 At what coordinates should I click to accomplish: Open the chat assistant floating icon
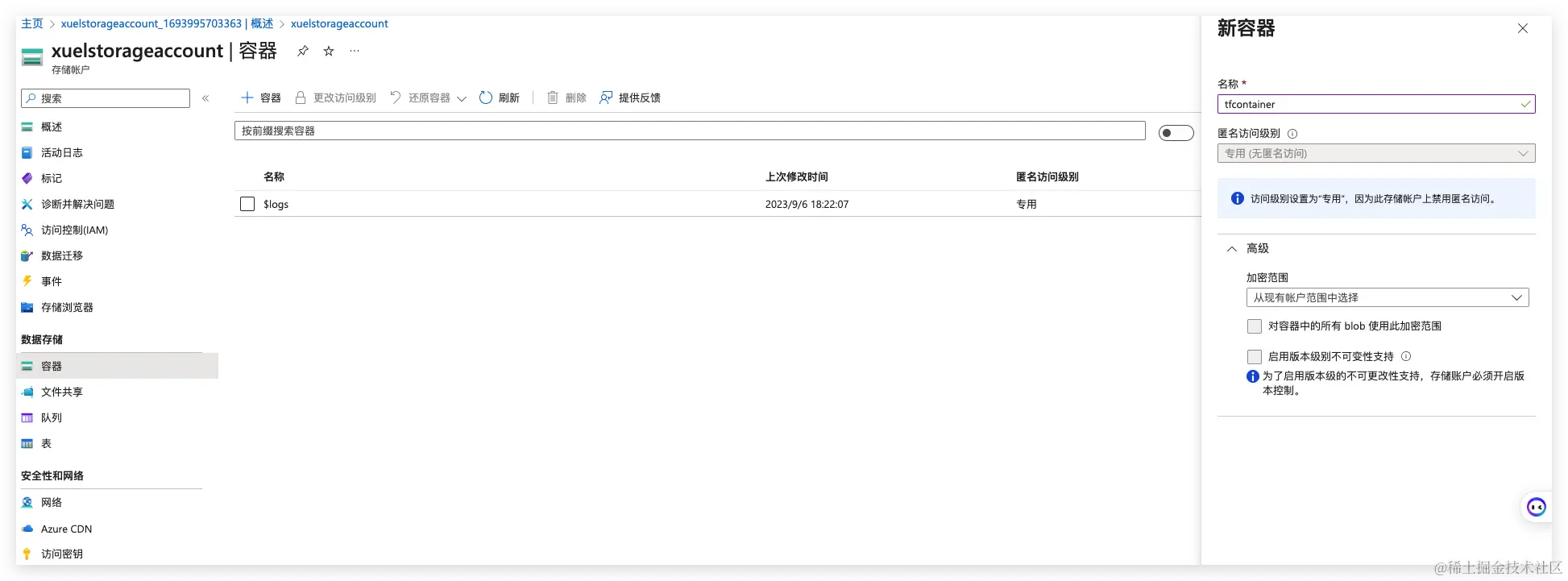(x=1537, y=507)
